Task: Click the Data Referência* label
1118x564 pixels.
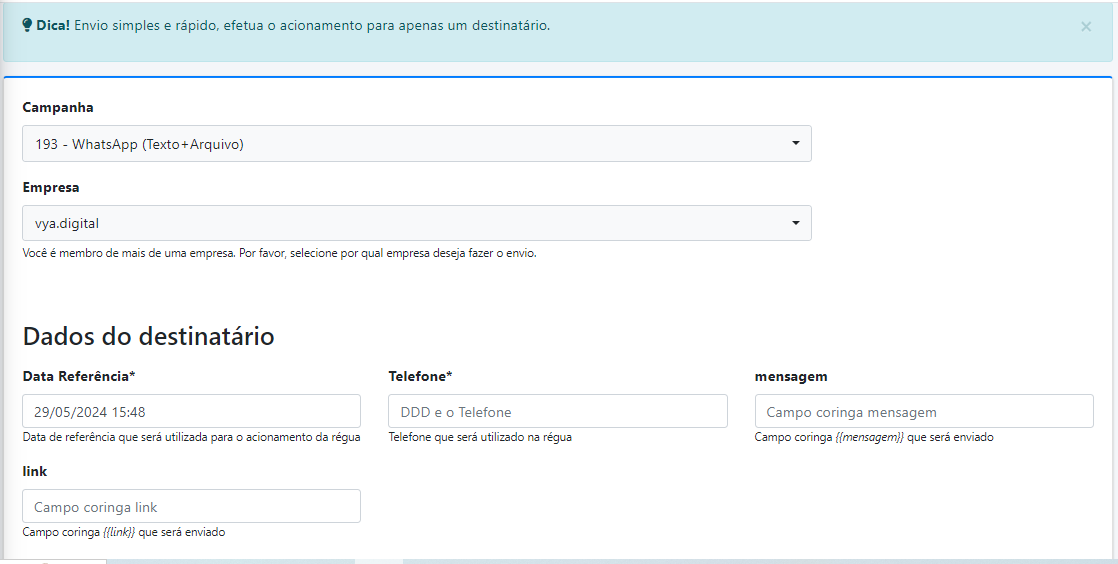Action: pos(78,376)
